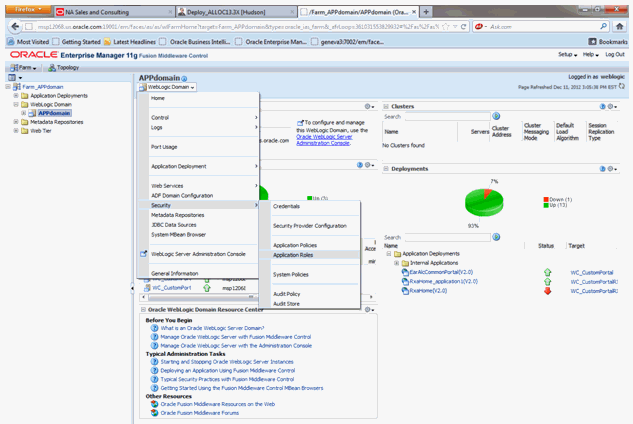Open Oracle WebLogic Server Administration Console link
633x424 pixels.
coord(324,140)
